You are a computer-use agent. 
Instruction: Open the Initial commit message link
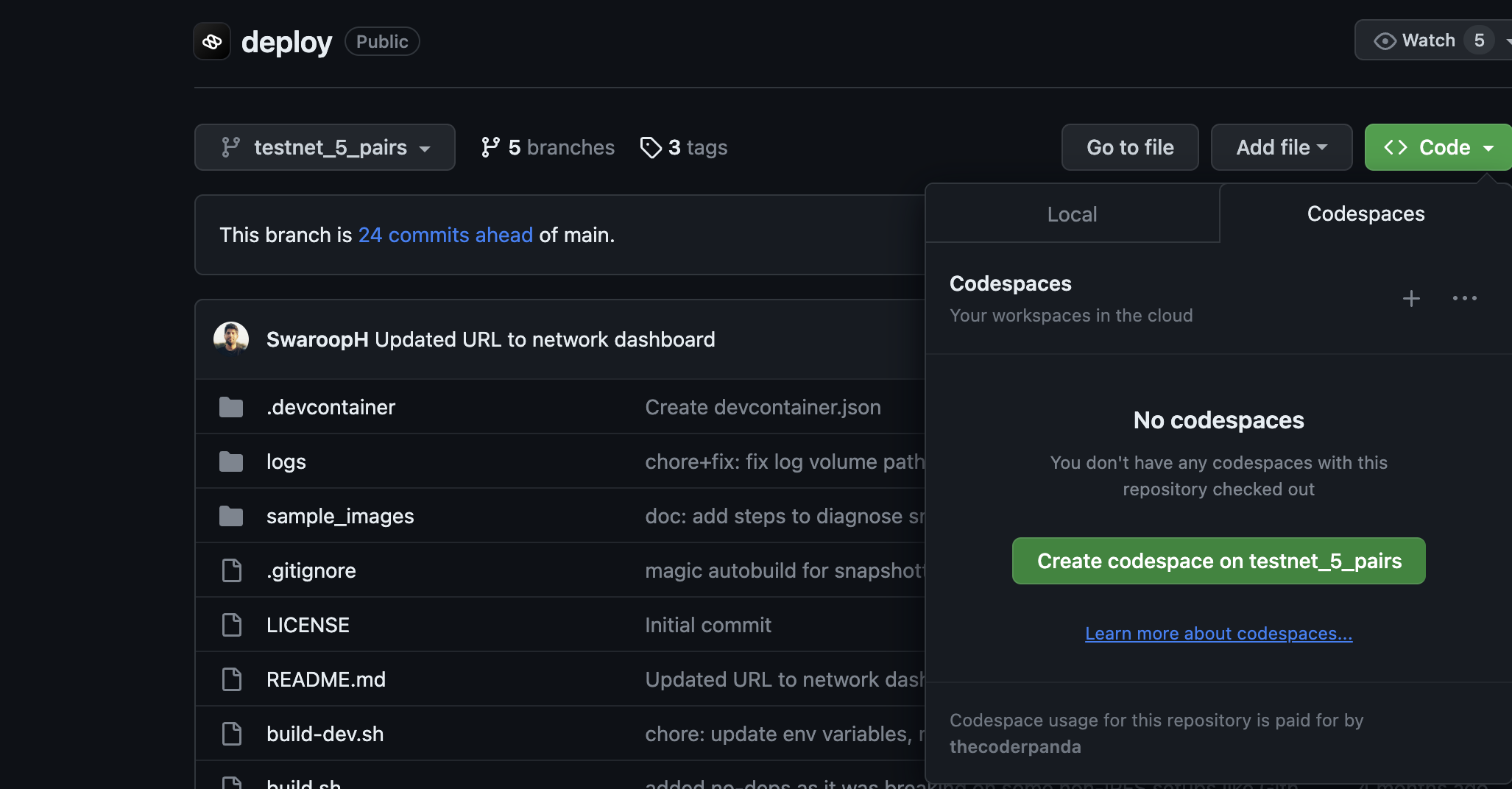(x=708, y=625)
